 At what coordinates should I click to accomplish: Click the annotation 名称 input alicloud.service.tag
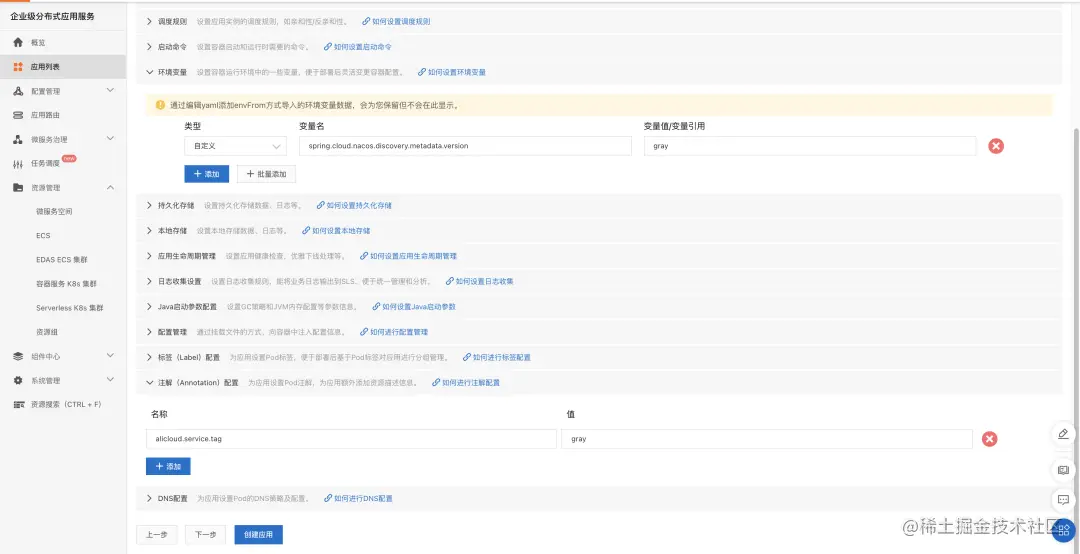pos(351,439)
